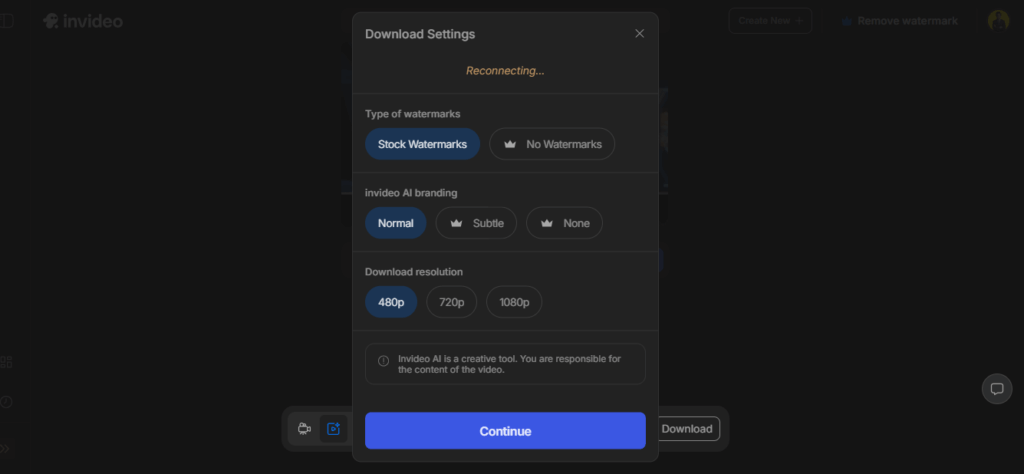1024x474 pixels.
Task: Click the video camera icon in bottom toolbar
Action: pos(304,429)
